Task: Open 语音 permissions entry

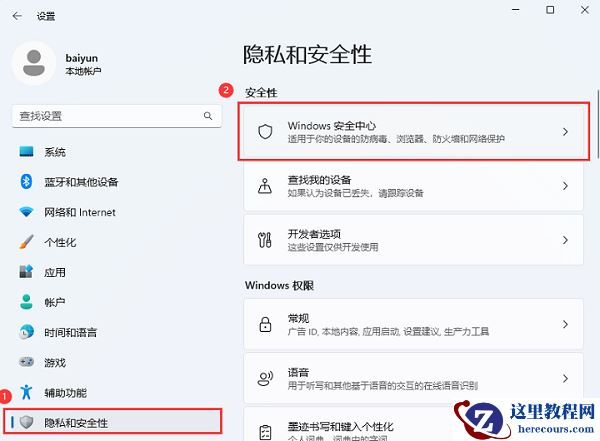Action: click(x=413, y=379)
